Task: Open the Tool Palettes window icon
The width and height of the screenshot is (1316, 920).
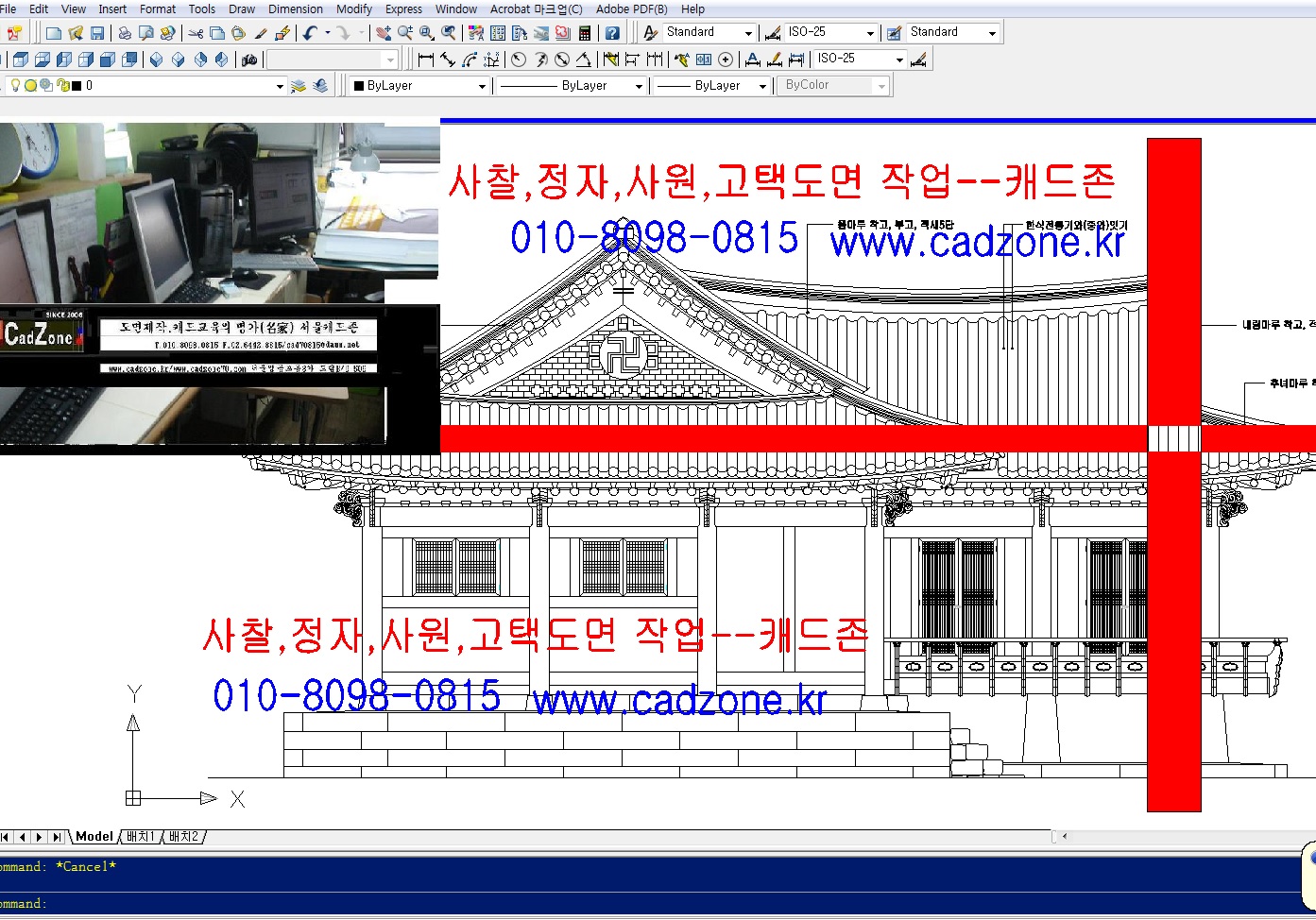Action: [519, 33]
